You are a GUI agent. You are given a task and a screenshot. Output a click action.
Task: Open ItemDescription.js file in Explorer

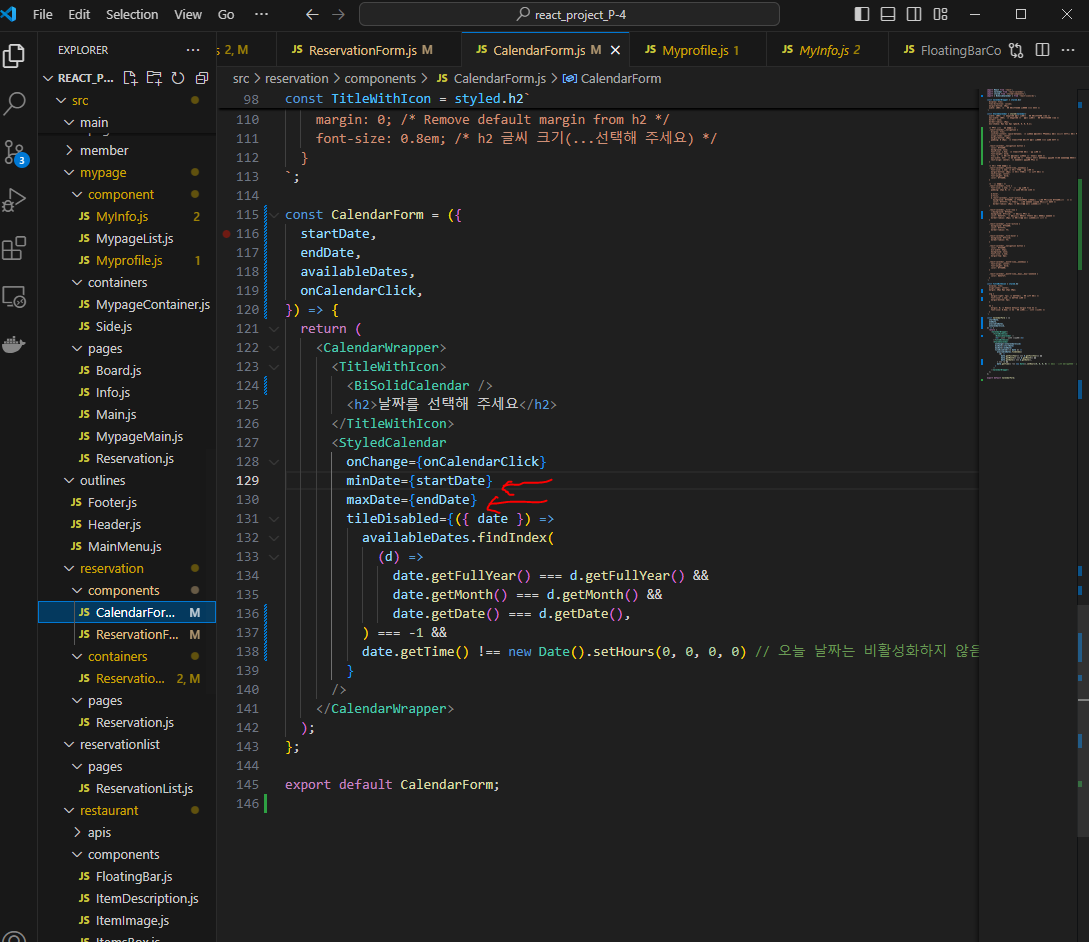click(147, 898)
